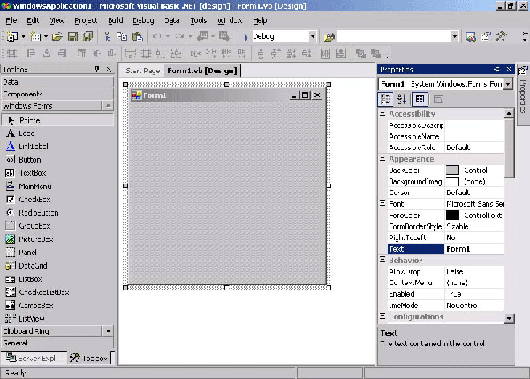
Task: Open the Add New Item dropdown arrow
Action: 46,37
